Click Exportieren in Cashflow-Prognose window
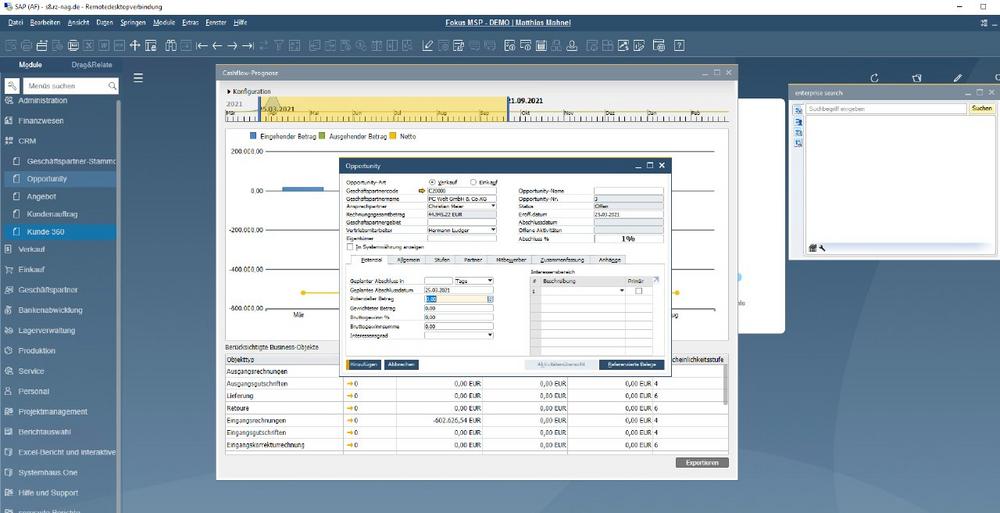This screenshot has height=513, width=1000. 702,463
